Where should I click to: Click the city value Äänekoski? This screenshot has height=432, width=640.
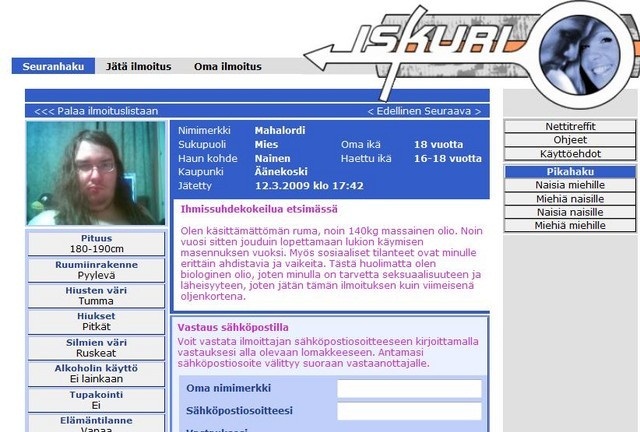281,171
